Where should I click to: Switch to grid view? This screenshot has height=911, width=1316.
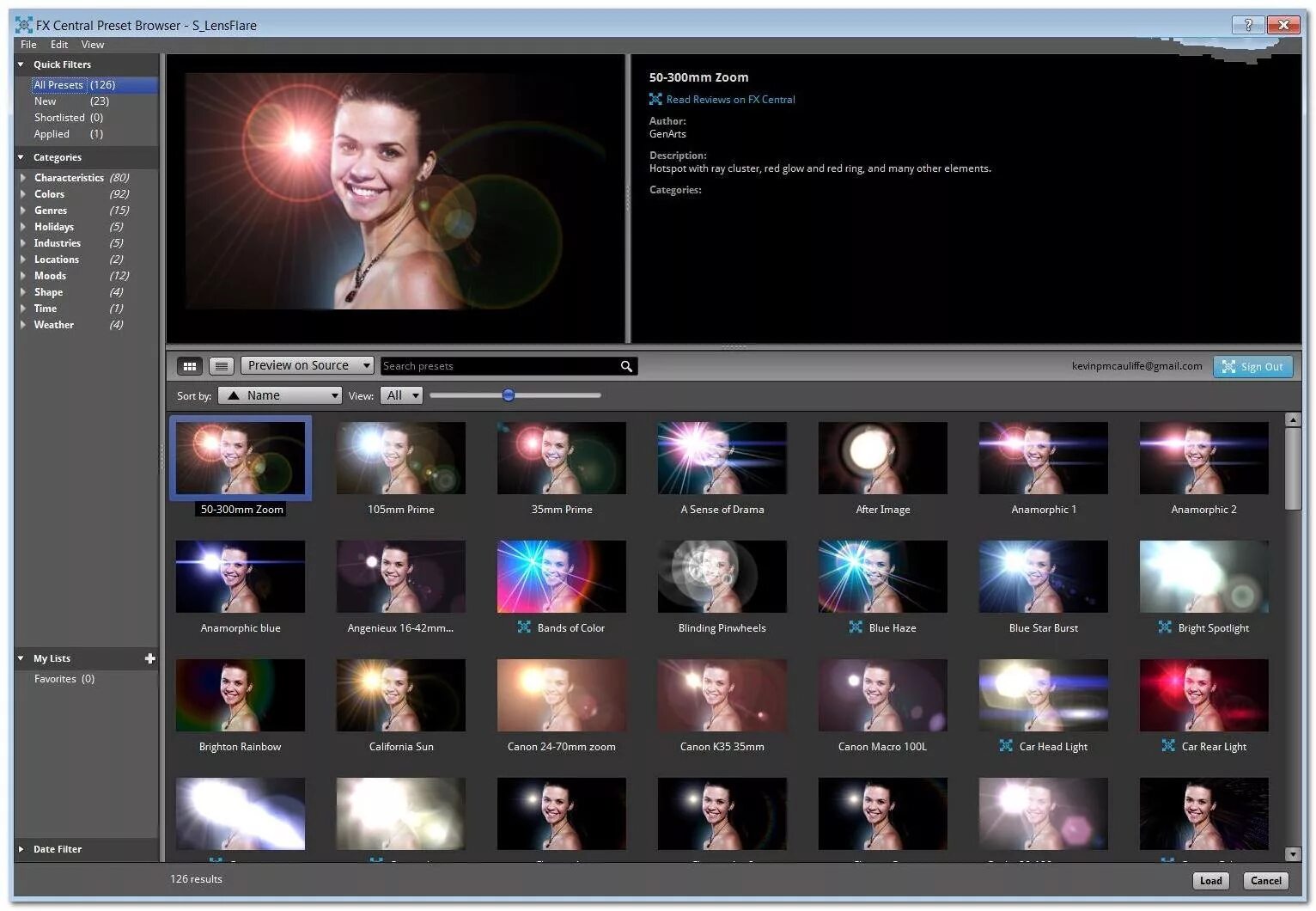189,365
